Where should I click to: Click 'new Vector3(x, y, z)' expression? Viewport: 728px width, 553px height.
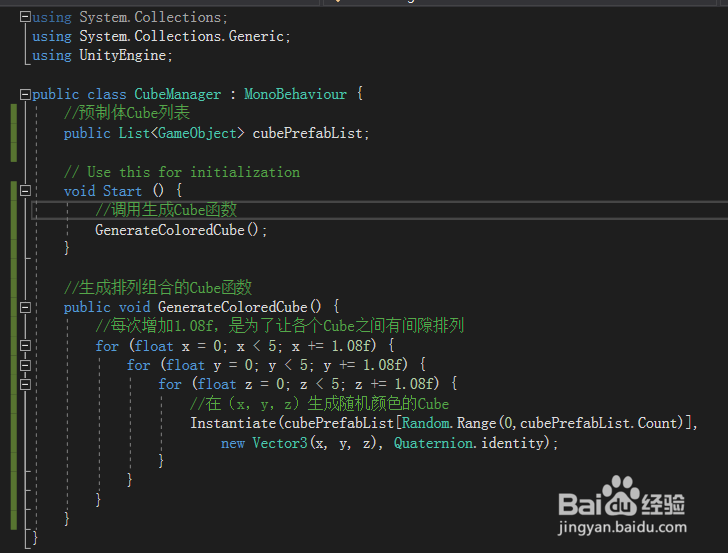pyautogui.click(x=301, y=443)
